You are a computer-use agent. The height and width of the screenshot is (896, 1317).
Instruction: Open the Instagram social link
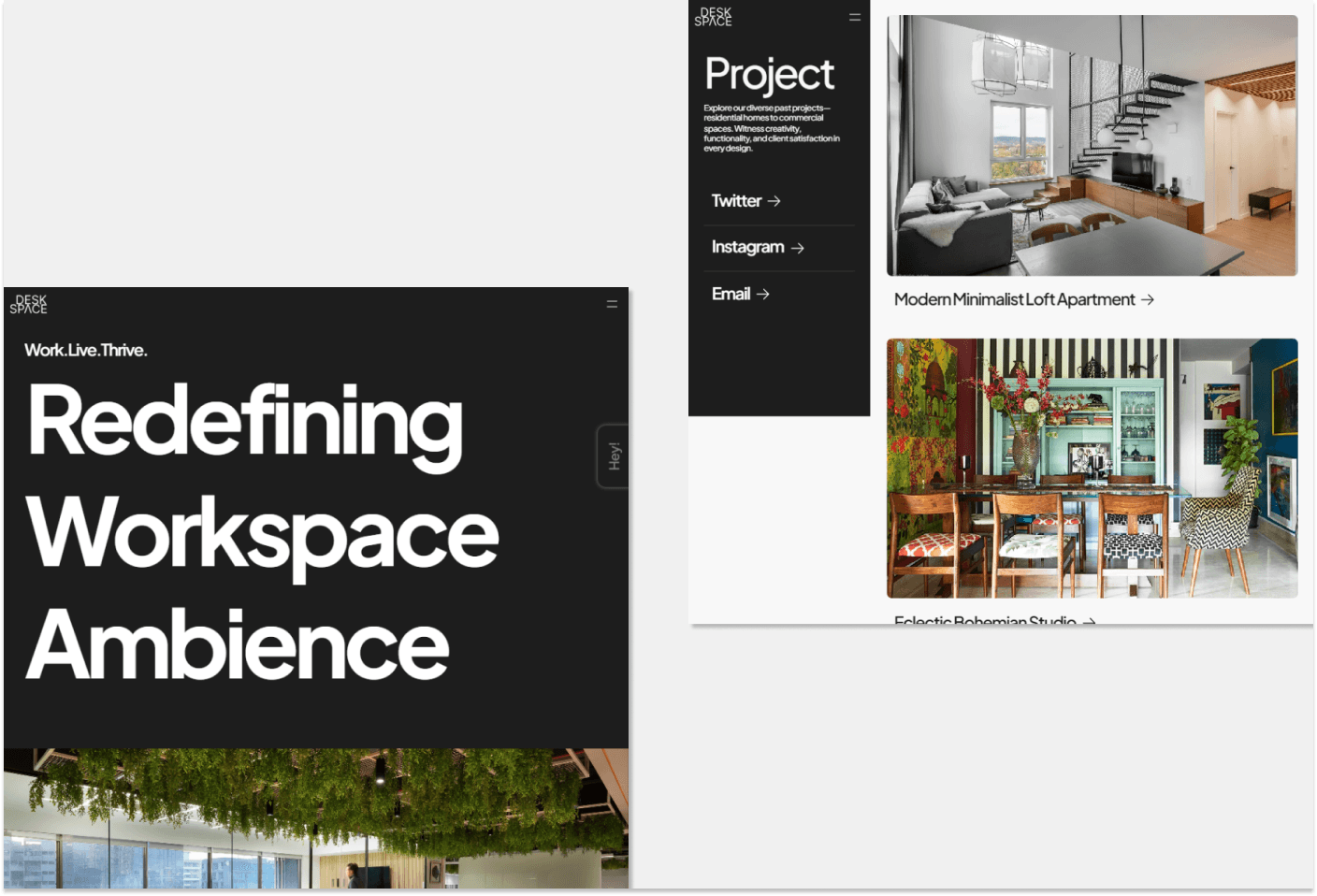747,247
